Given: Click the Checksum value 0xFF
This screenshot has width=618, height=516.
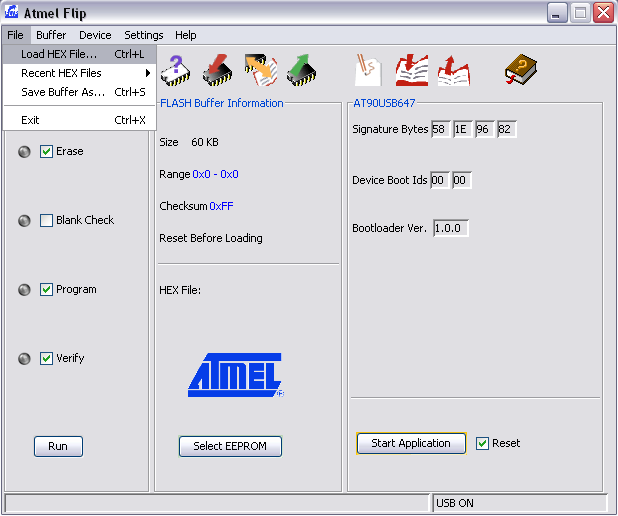Looking at the screenshot, I should click(221, 207).
